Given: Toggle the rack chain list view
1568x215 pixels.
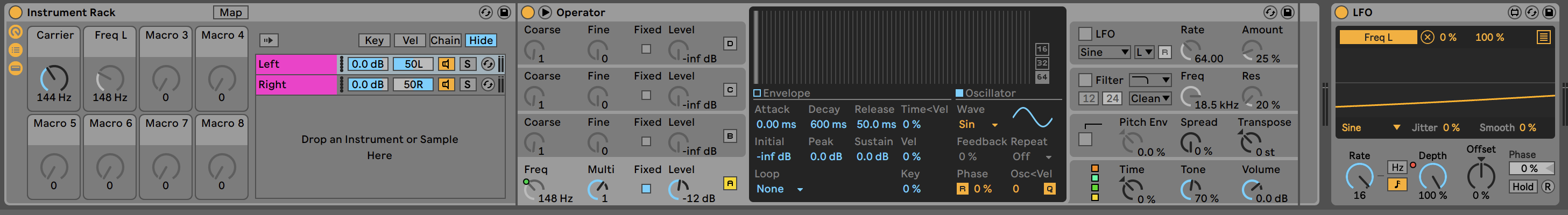Looking at the screenshot, I should point(16,51).
